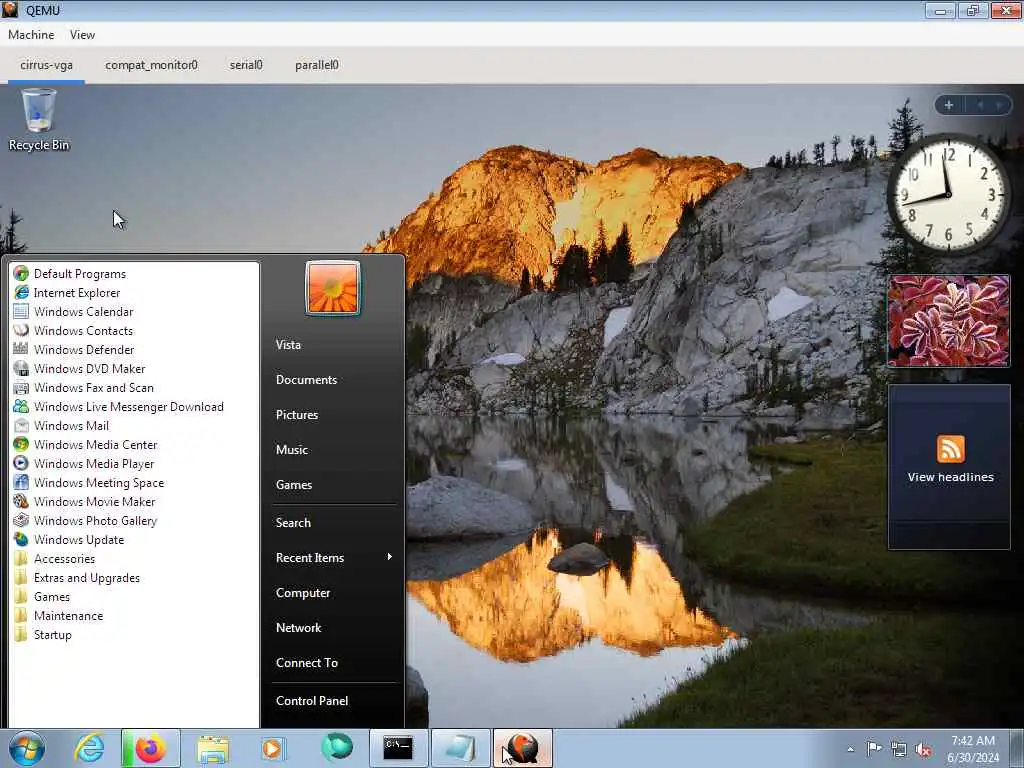Show hidden tray icons arrow
Image resolution: width=1024 pixels, height=768 pixels.
point(850,750)
